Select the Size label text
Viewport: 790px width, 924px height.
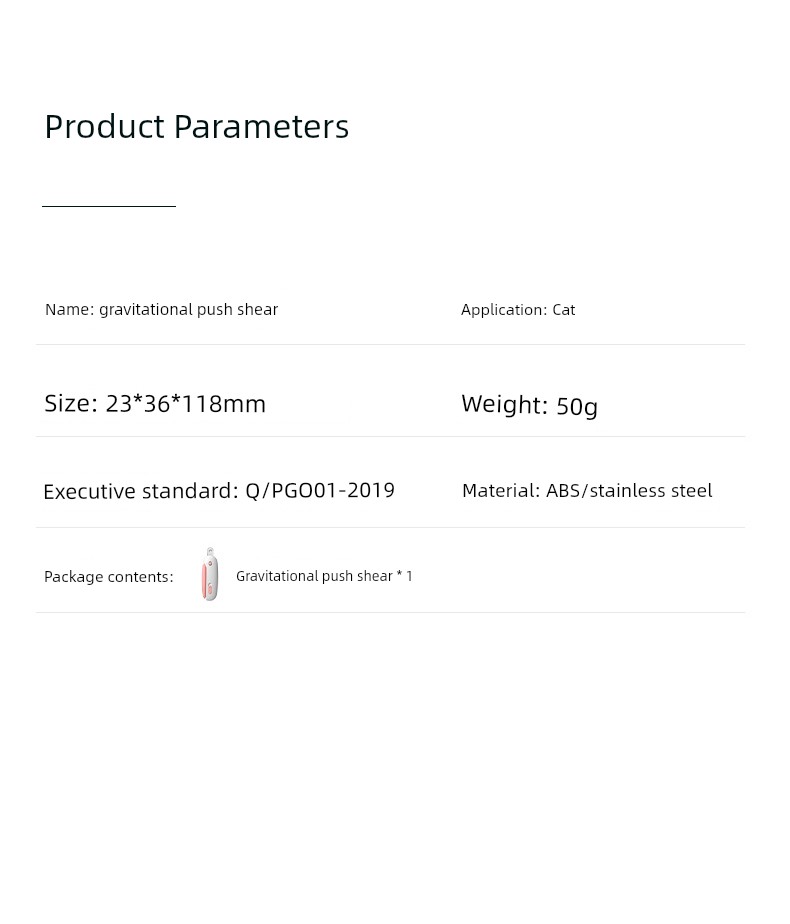(x=71, y=404)
